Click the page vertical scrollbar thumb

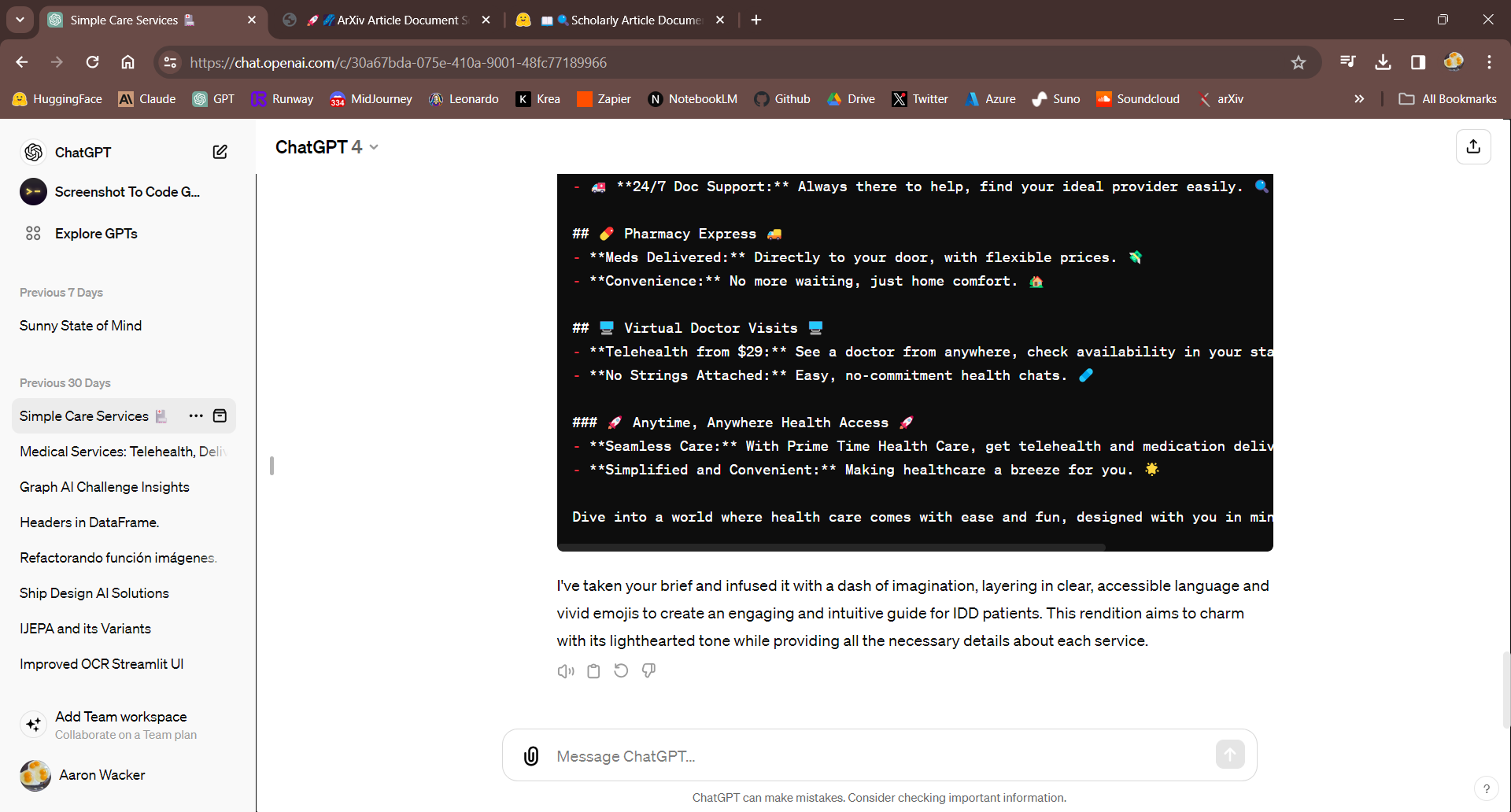point(1506,689)
